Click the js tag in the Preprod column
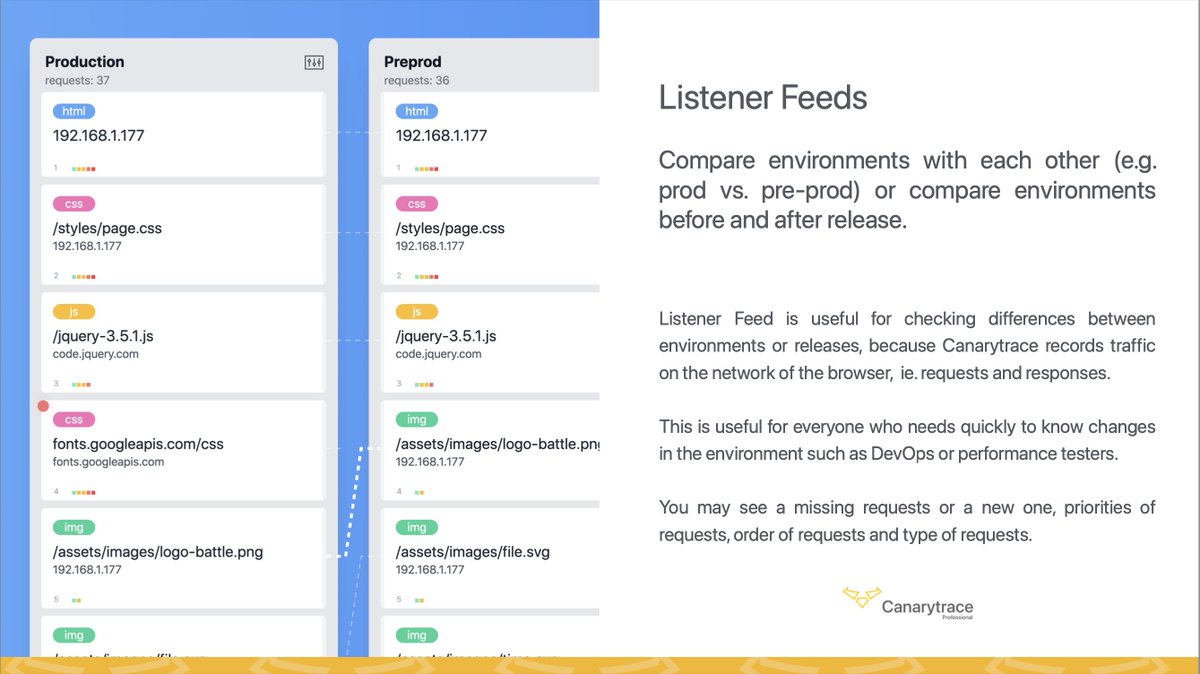The height and width of the screenshot is (674, 1200). coord(417,312)
